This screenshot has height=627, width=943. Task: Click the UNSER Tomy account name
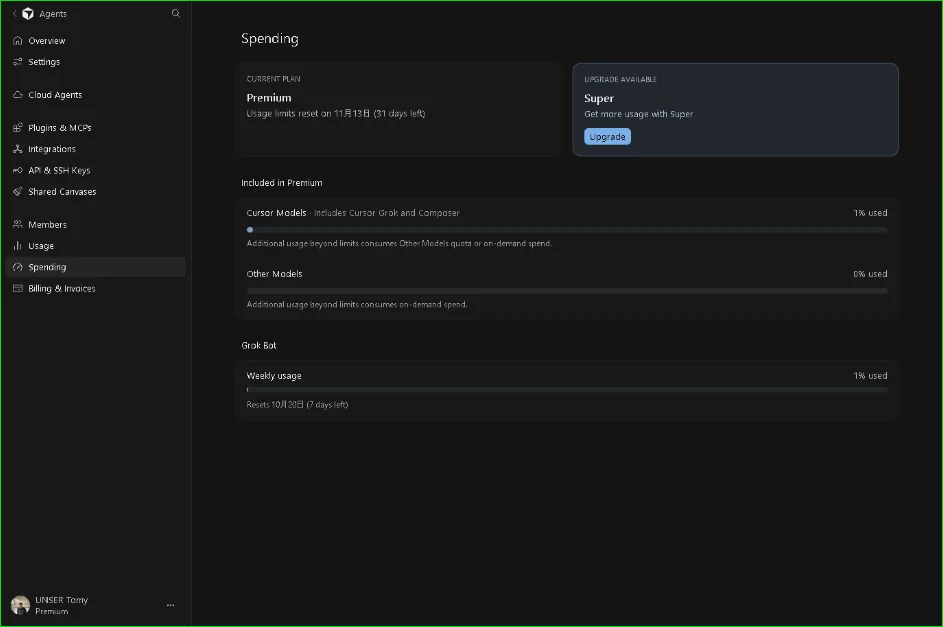61,600
